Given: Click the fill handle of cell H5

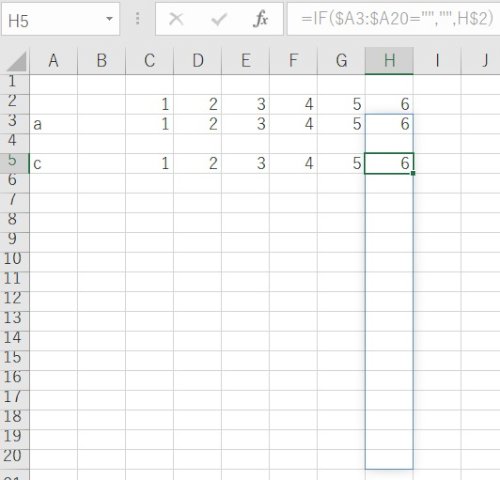Looking at the screenshot, I should (x=413, y=173).
